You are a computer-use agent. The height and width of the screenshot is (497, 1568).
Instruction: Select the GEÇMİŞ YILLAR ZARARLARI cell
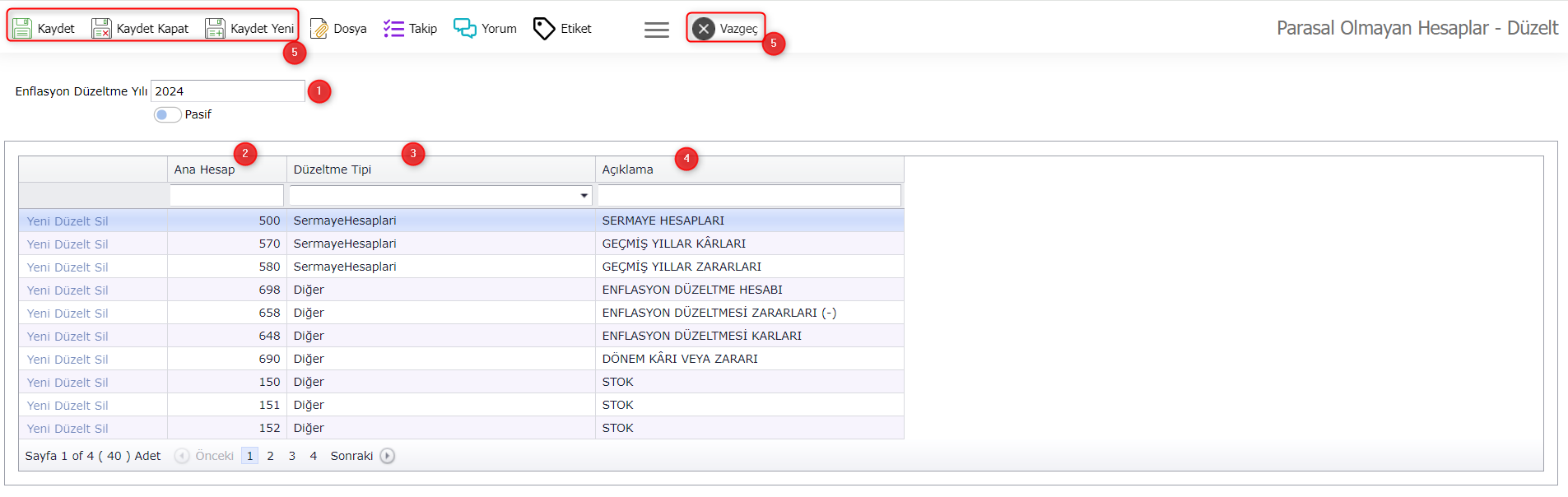coord(750,267)
